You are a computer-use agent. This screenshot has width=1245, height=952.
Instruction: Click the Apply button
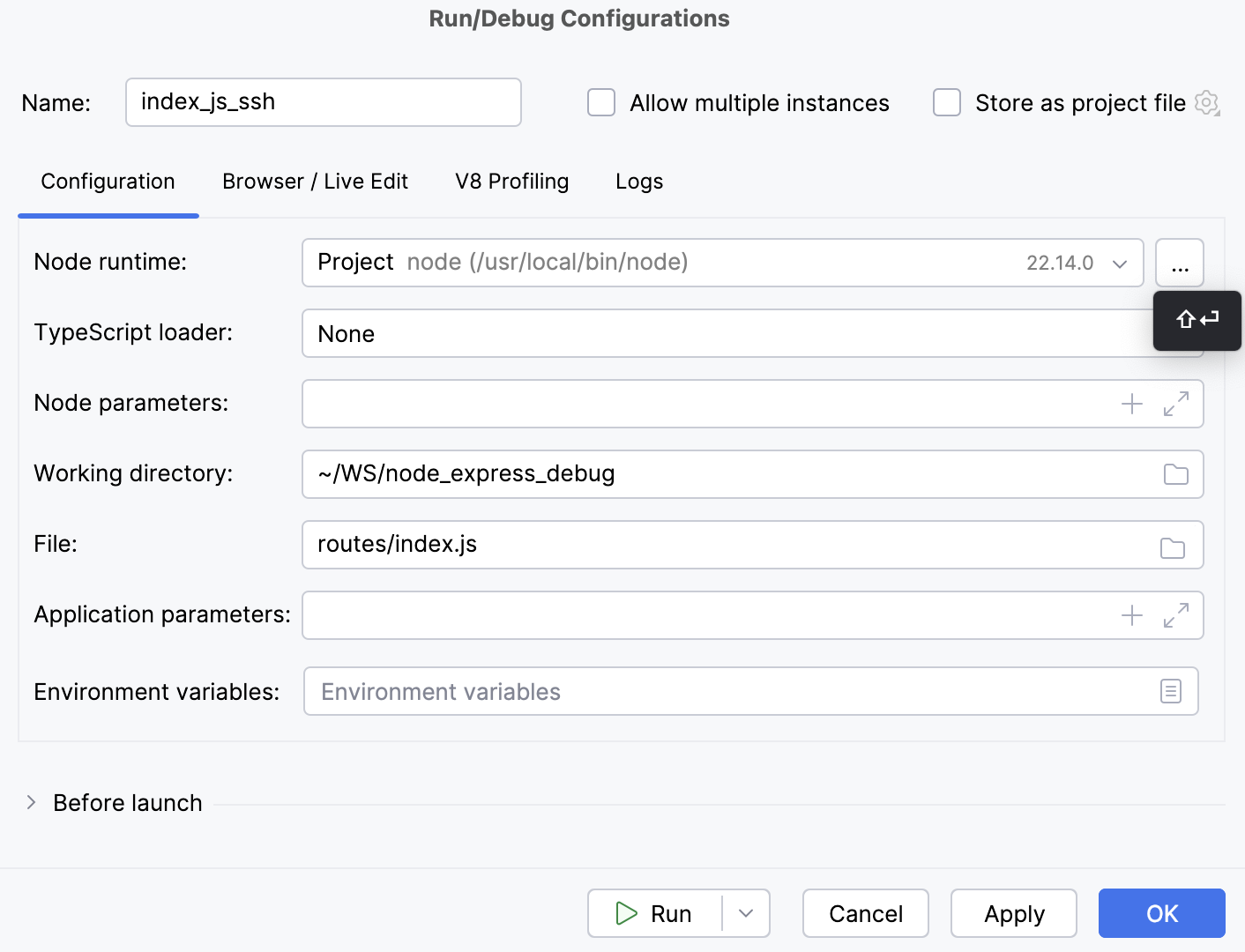point(1013,913)
